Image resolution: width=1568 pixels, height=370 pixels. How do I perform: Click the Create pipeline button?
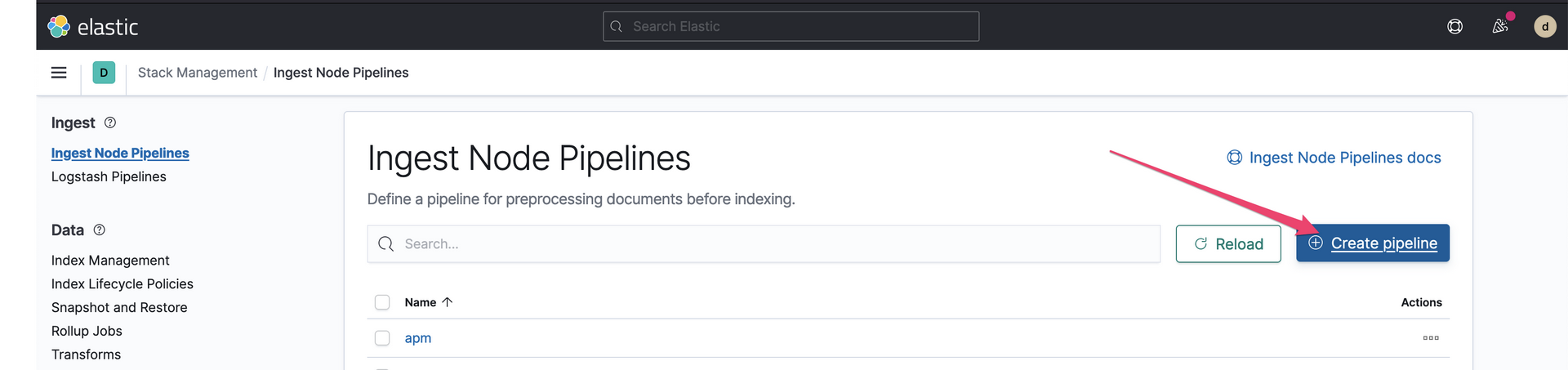click(x=1372, y=243)
